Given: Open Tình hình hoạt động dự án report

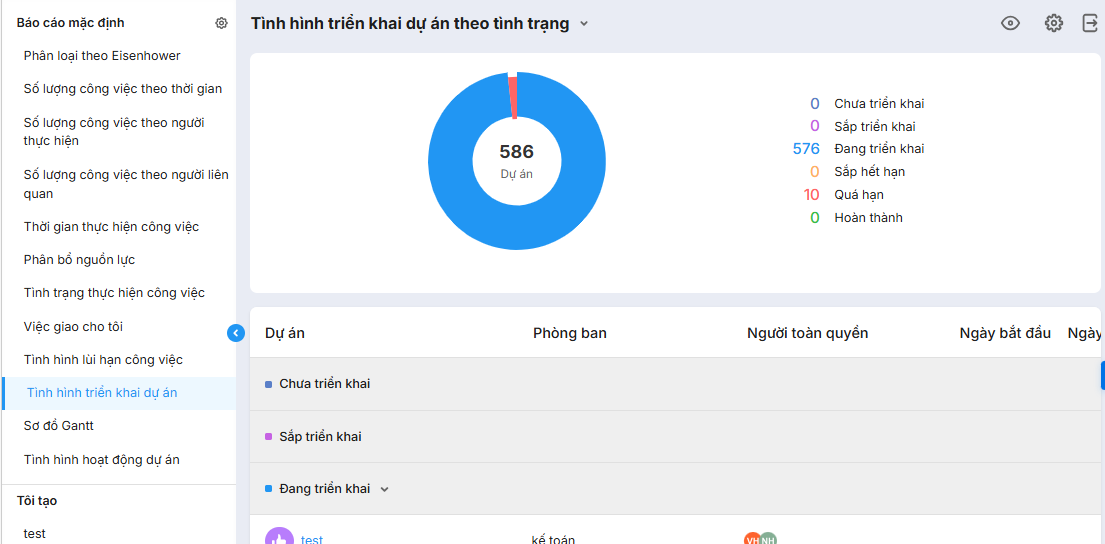Looking at the screenshot, I should (102, 460).
